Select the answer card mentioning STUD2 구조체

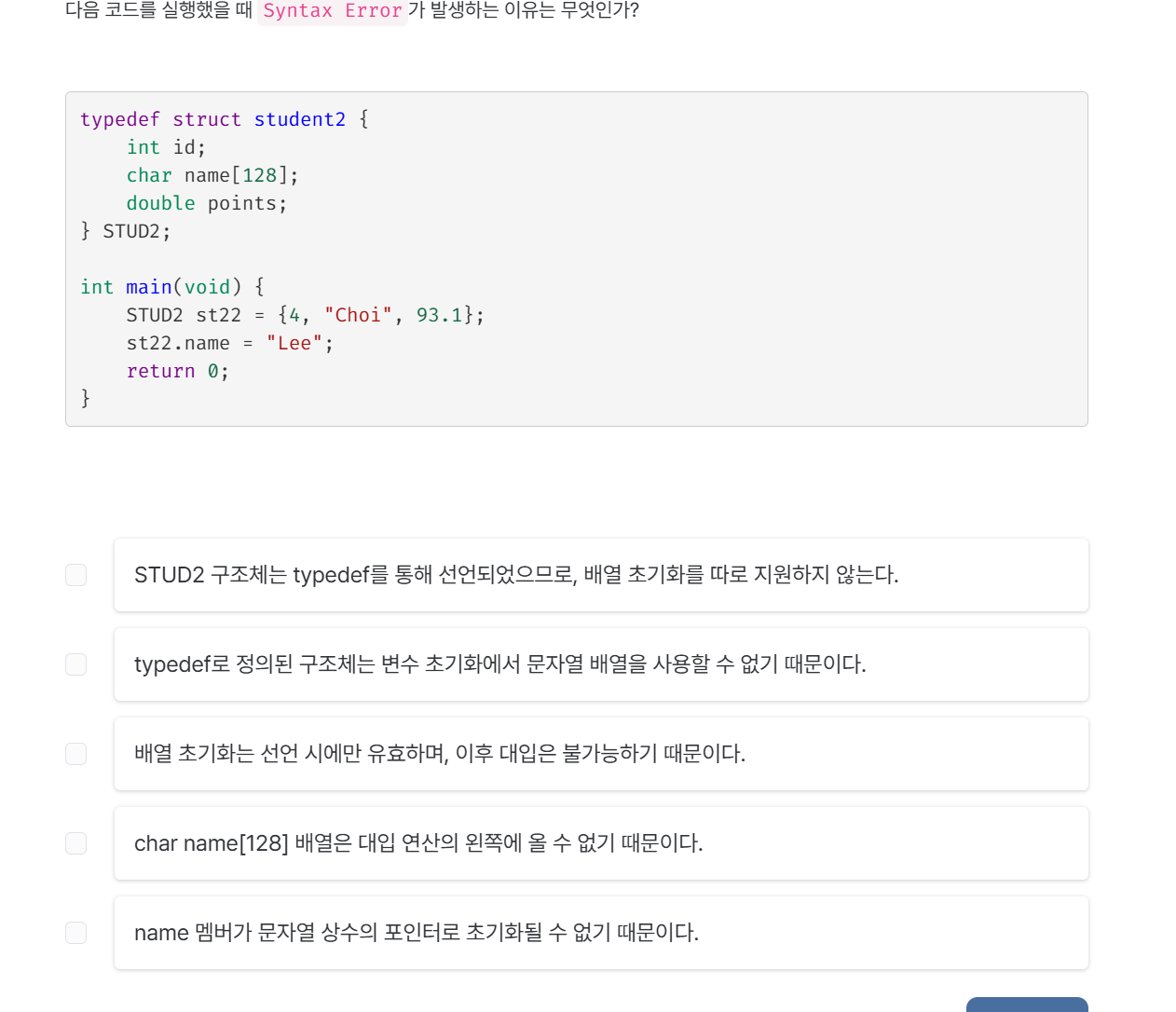600,574
